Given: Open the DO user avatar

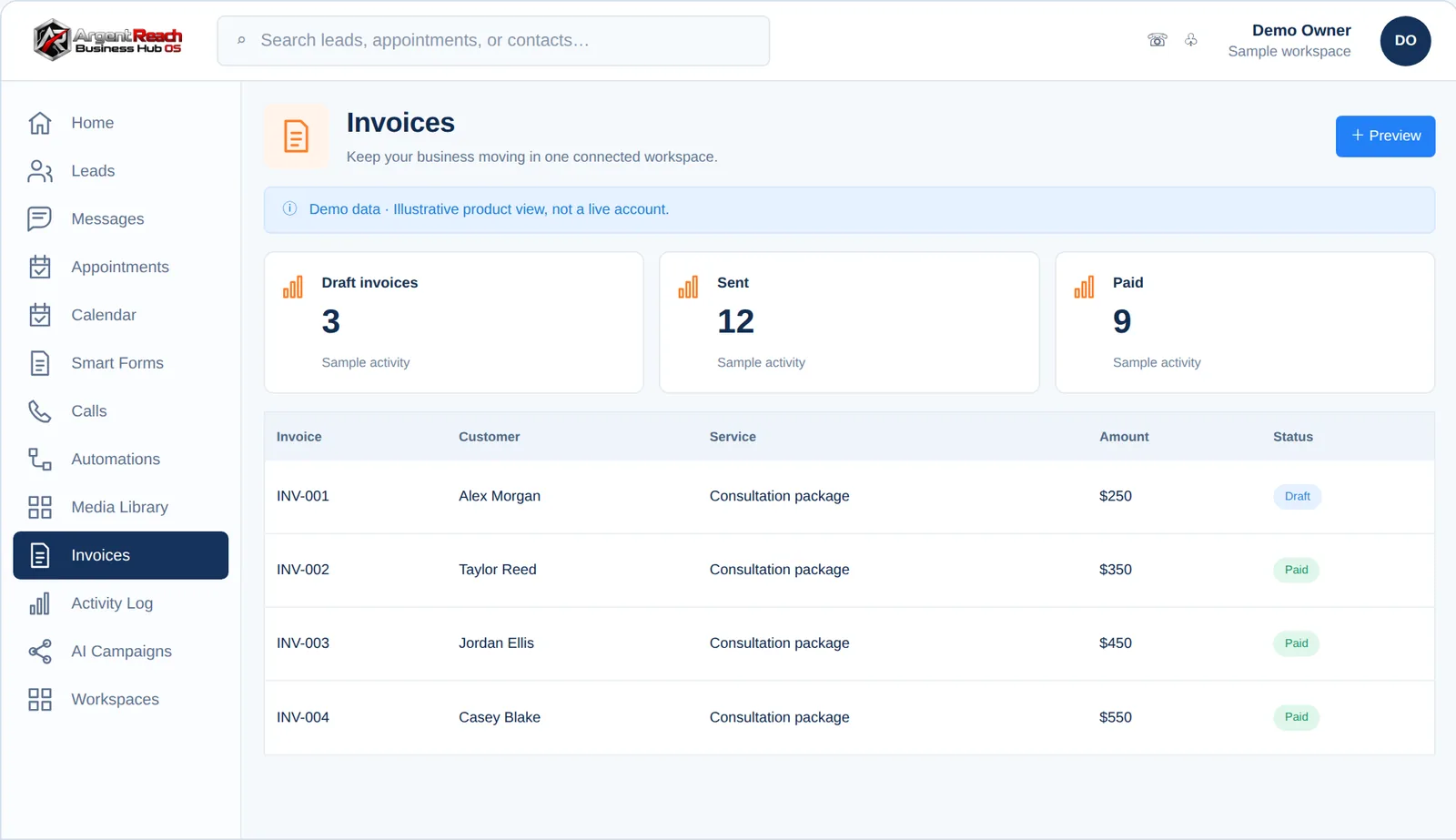Looking at the screenshot, I should point(1405,41).
